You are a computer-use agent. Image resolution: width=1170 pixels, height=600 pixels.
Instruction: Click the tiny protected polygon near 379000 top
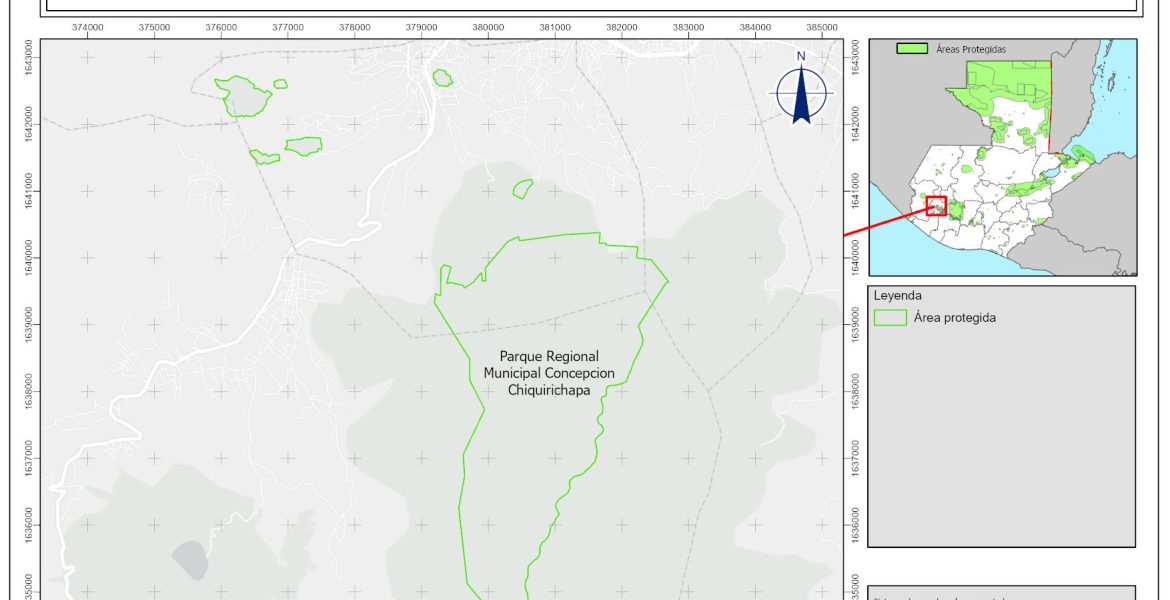click(x=442, y=77)
